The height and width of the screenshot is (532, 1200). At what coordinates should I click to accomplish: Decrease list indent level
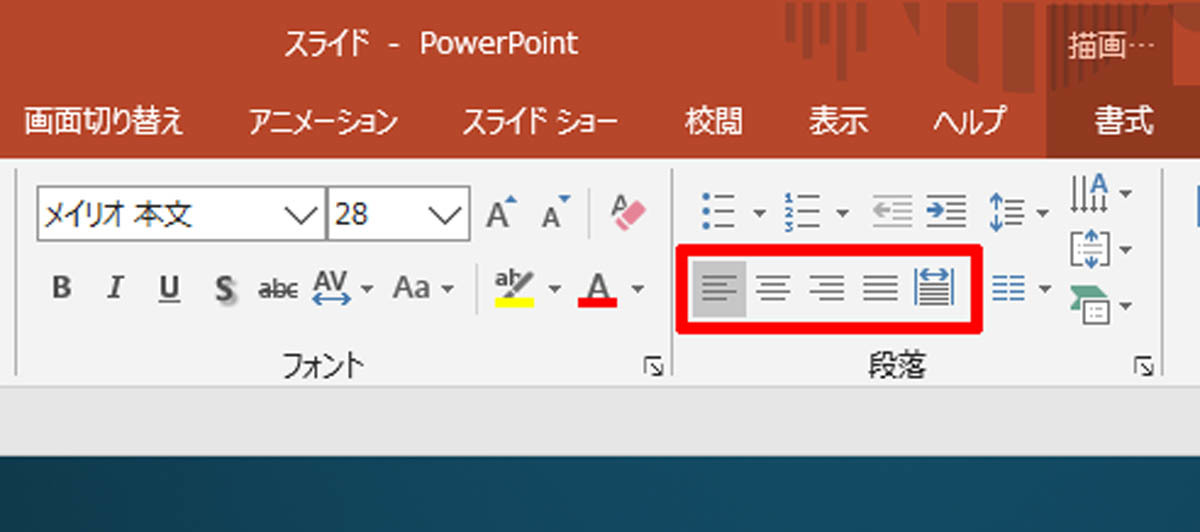(893, 212)
